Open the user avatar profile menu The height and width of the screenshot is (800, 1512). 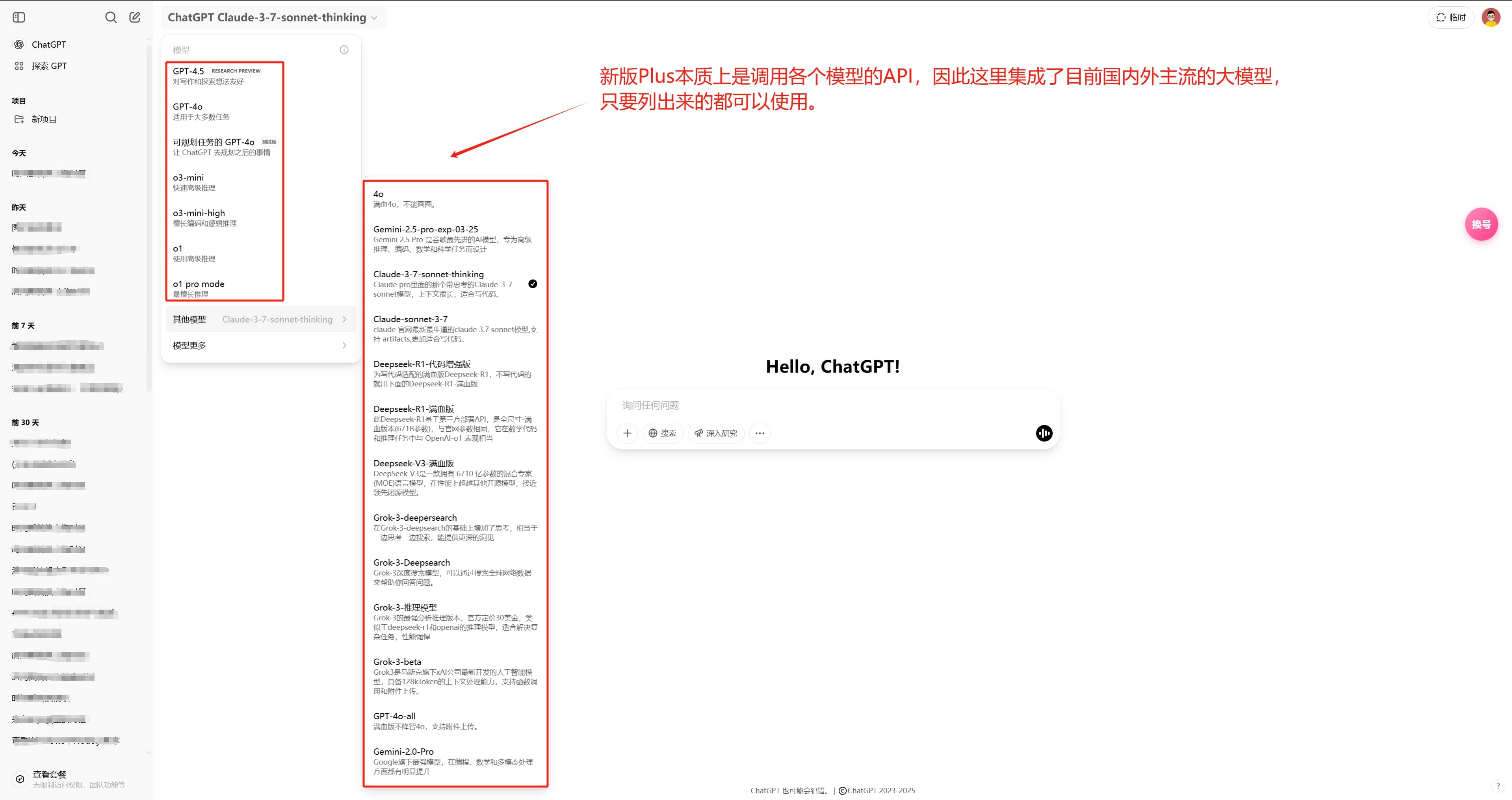pyautogui.click(x=1490, y=17)
